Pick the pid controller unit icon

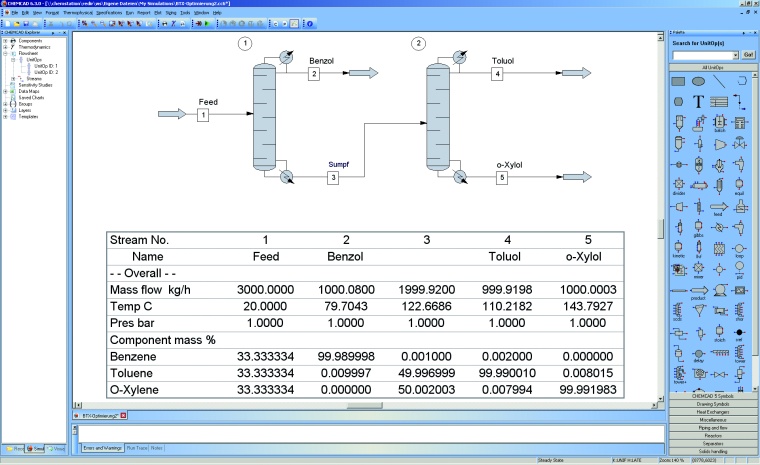(739, 270)
